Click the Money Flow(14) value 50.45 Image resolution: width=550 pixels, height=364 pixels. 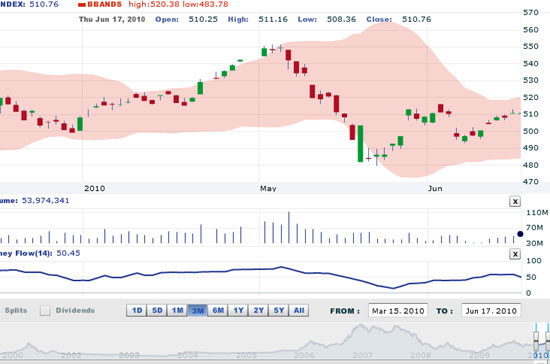pos(68,253)
